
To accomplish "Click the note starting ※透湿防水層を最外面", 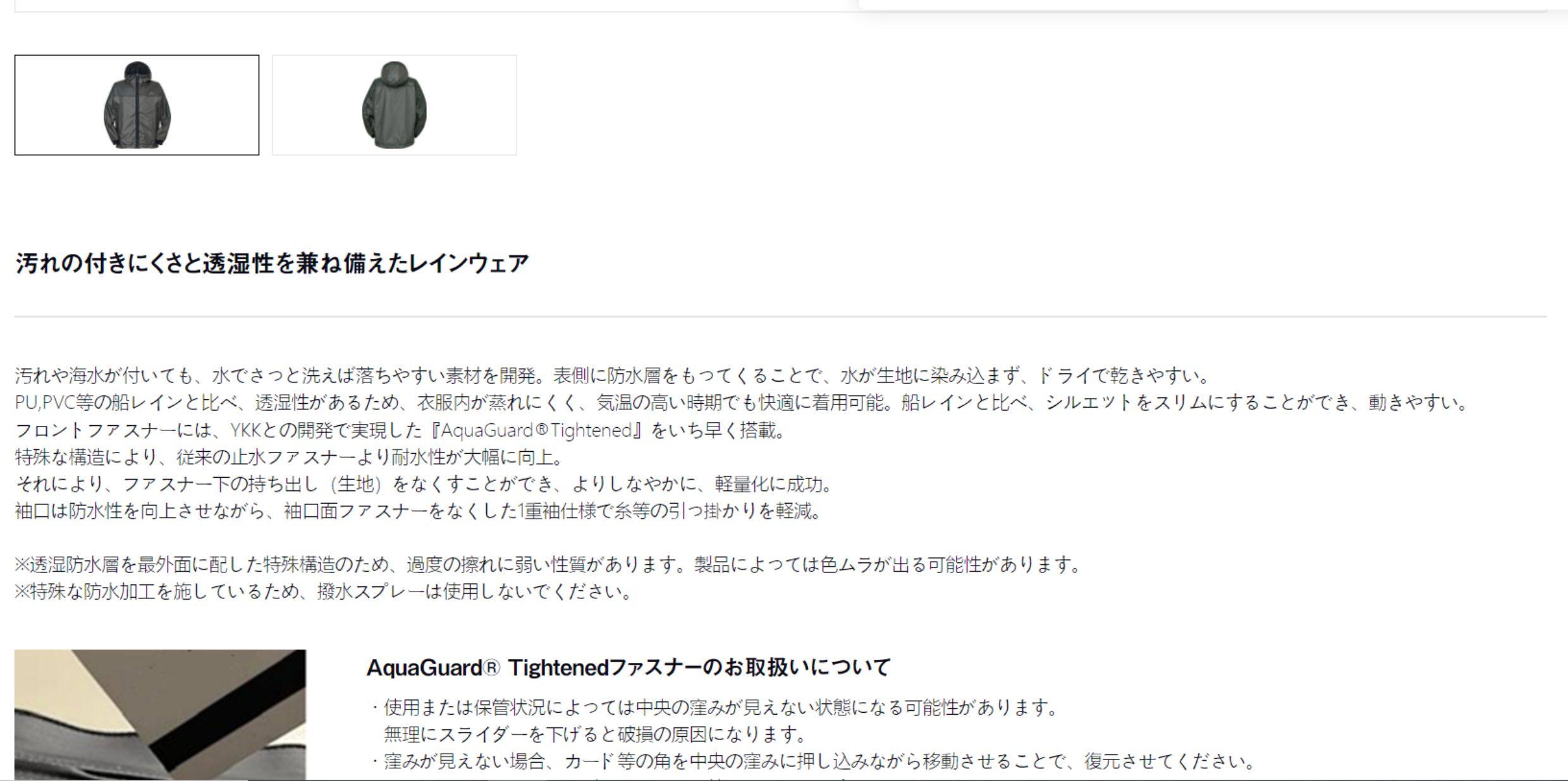I will [548, 564].
